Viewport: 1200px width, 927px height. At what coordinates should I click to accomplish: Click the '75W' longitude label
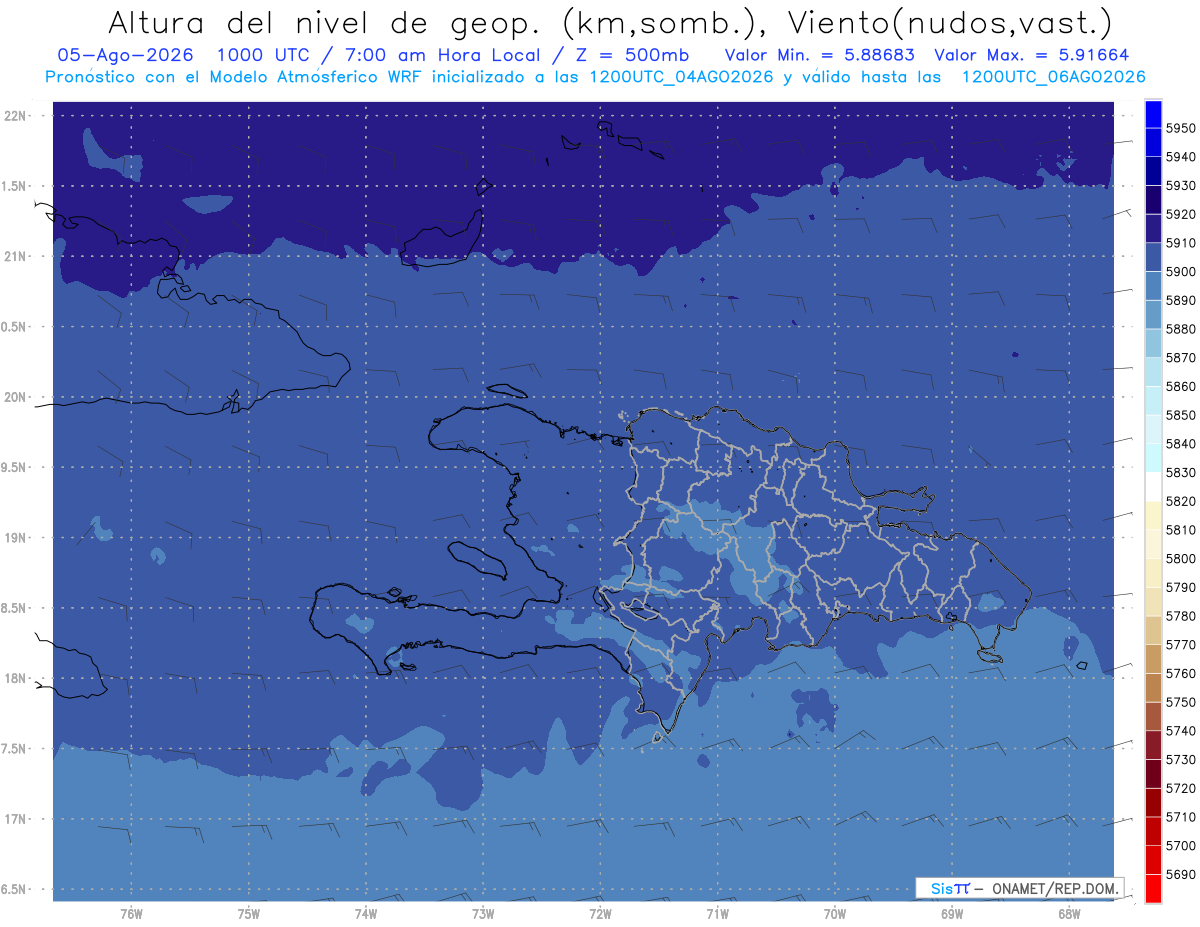(x=249, y=913)
